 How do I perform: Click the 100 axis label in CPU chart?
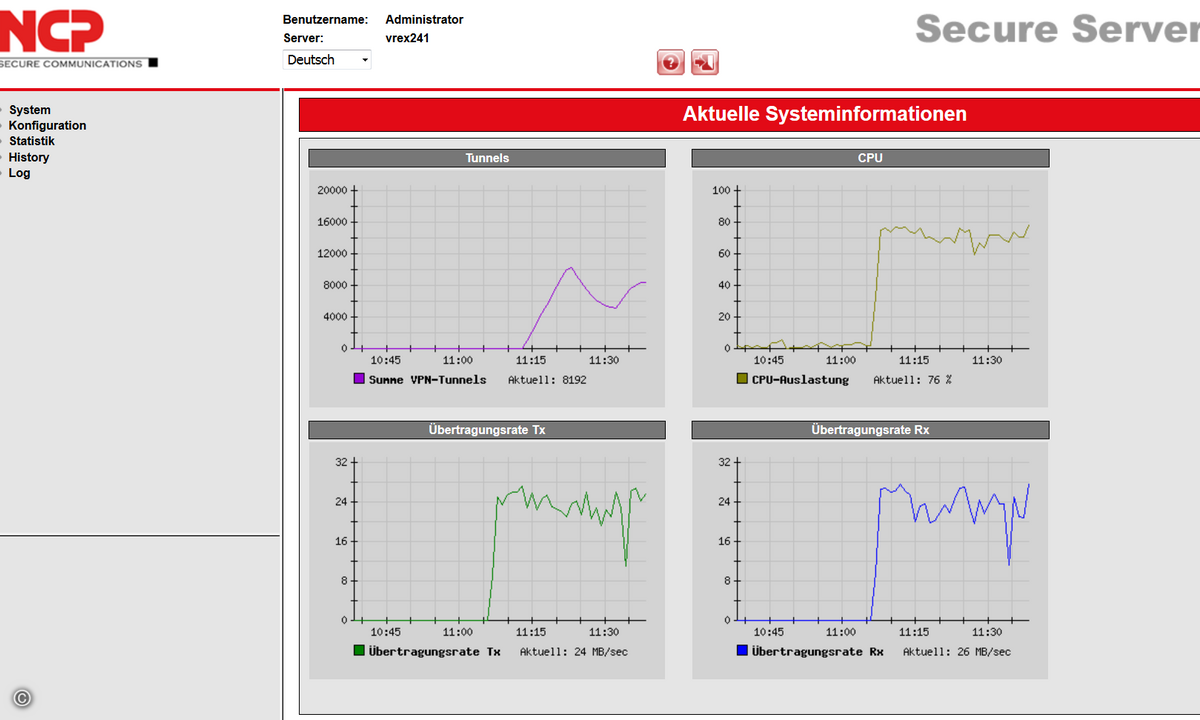721,190
